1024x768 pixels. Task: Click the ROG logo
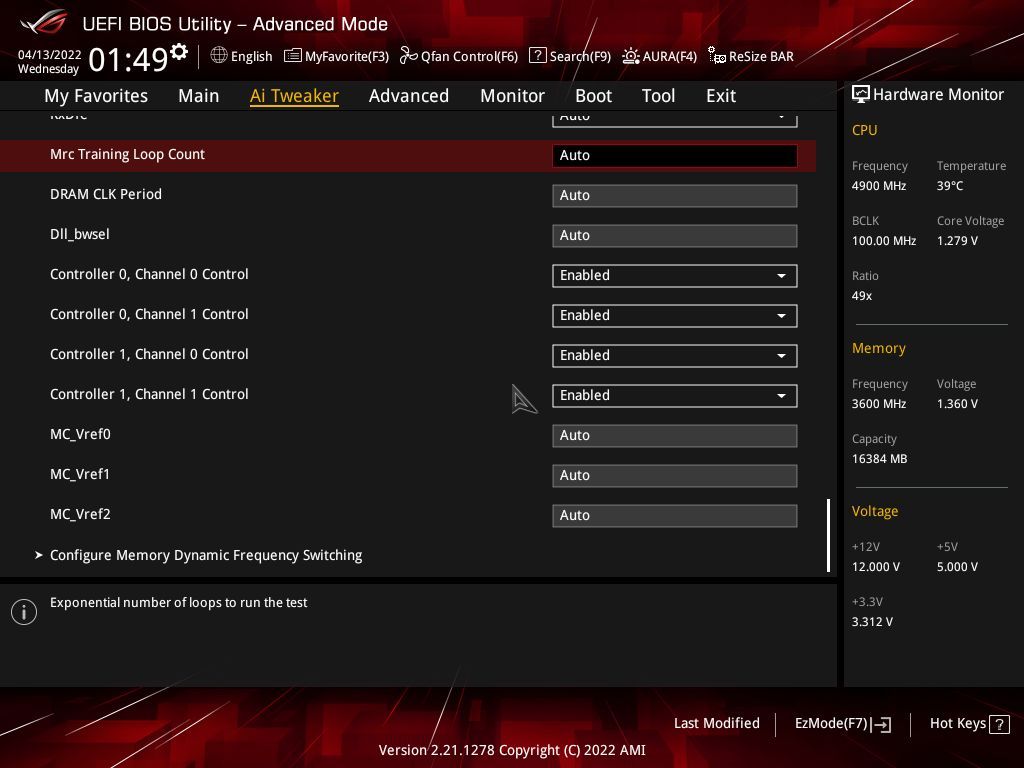[43, 22]
